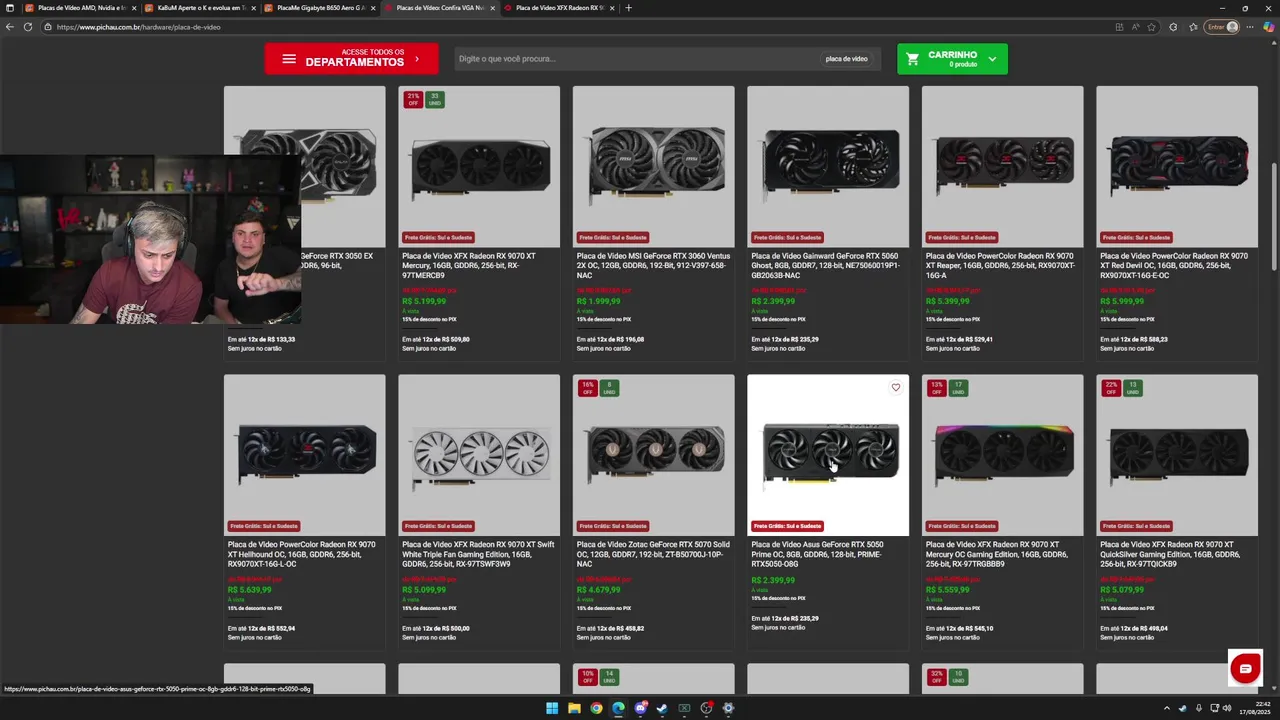The width and height of the screenshot is (1280, 720).
Task: Favorite the Asus RTX 5050 with heart icon
Action: (895, 388)
